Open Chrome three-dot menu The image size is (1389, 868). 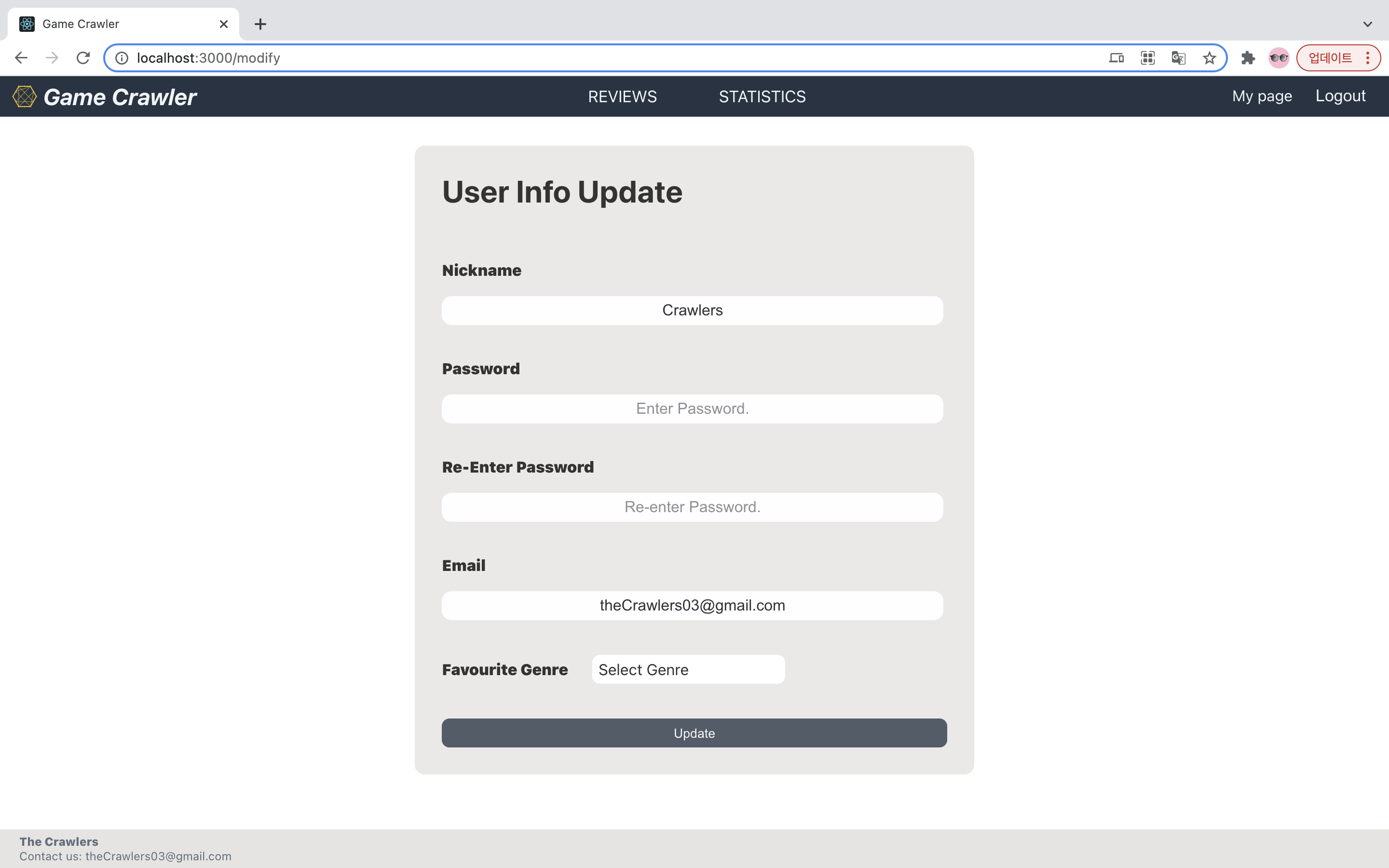pos(1368,58)
